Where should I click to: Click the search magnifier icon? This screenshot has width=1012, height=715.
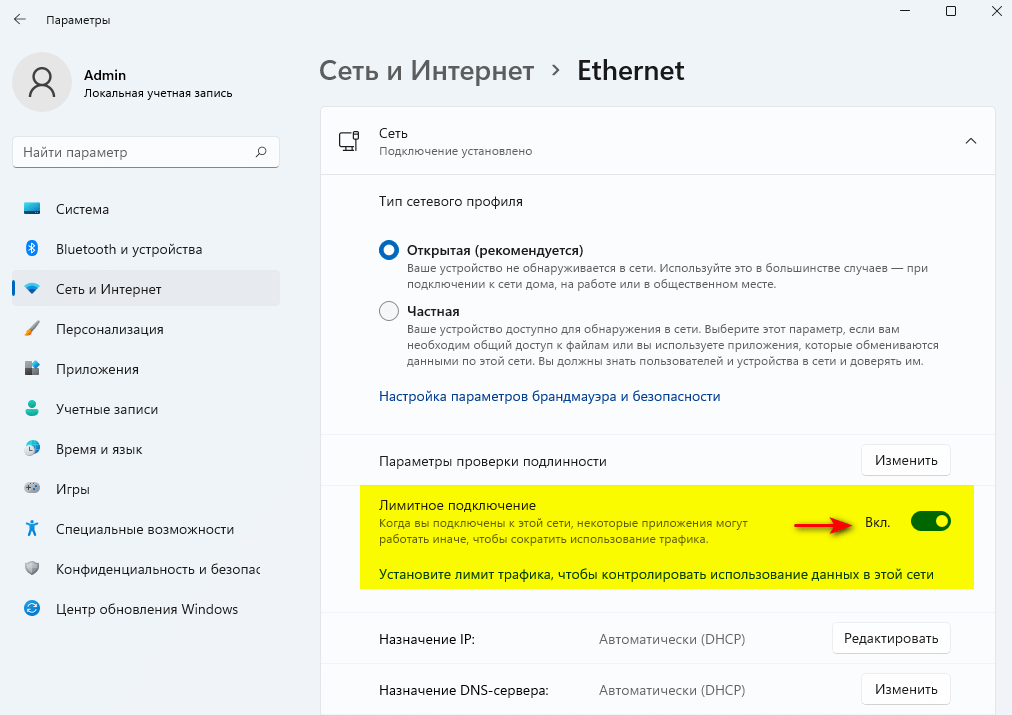coord(261,153)
